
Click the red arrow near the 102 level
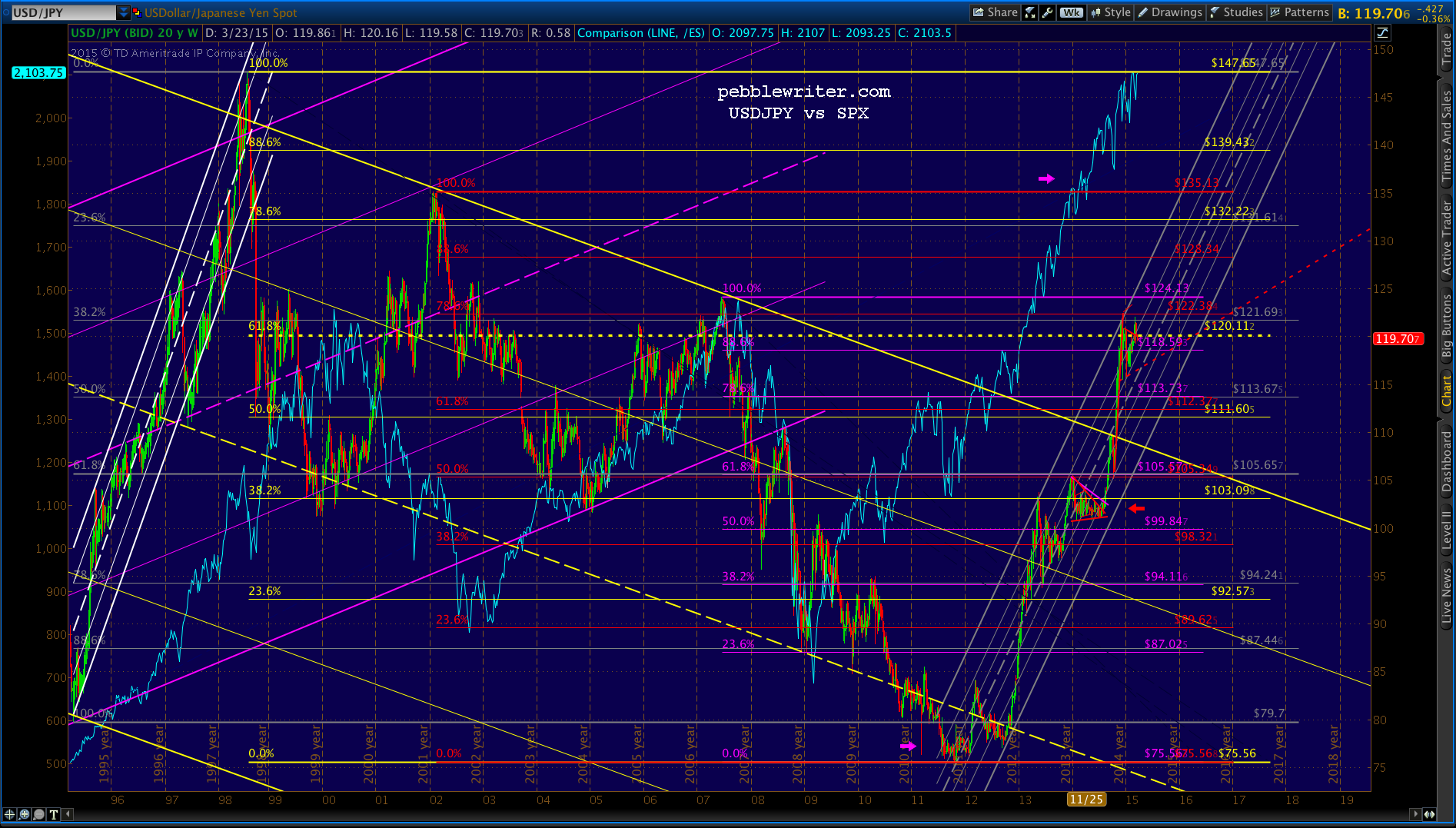coord(1137,508)
